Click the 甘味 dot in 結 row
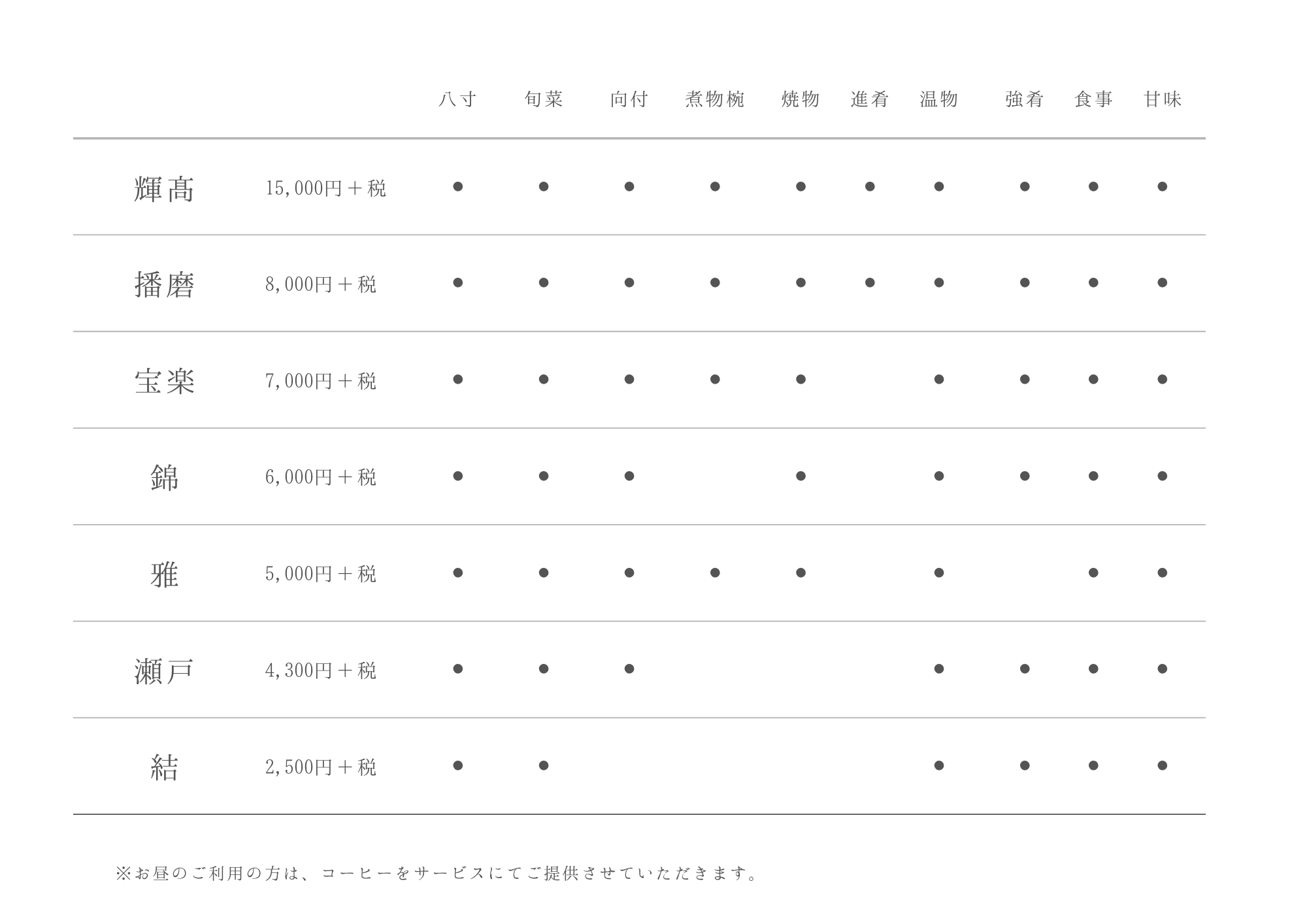 point(1163,765)
